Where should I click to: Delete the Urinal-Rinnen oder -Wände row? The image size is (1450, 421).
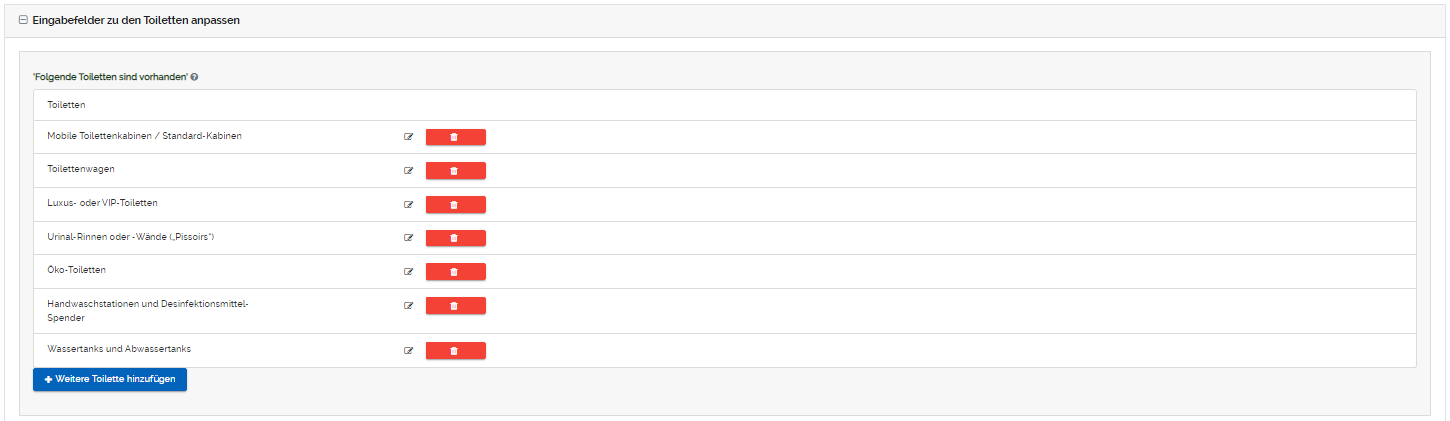click(x=455, y=238)
